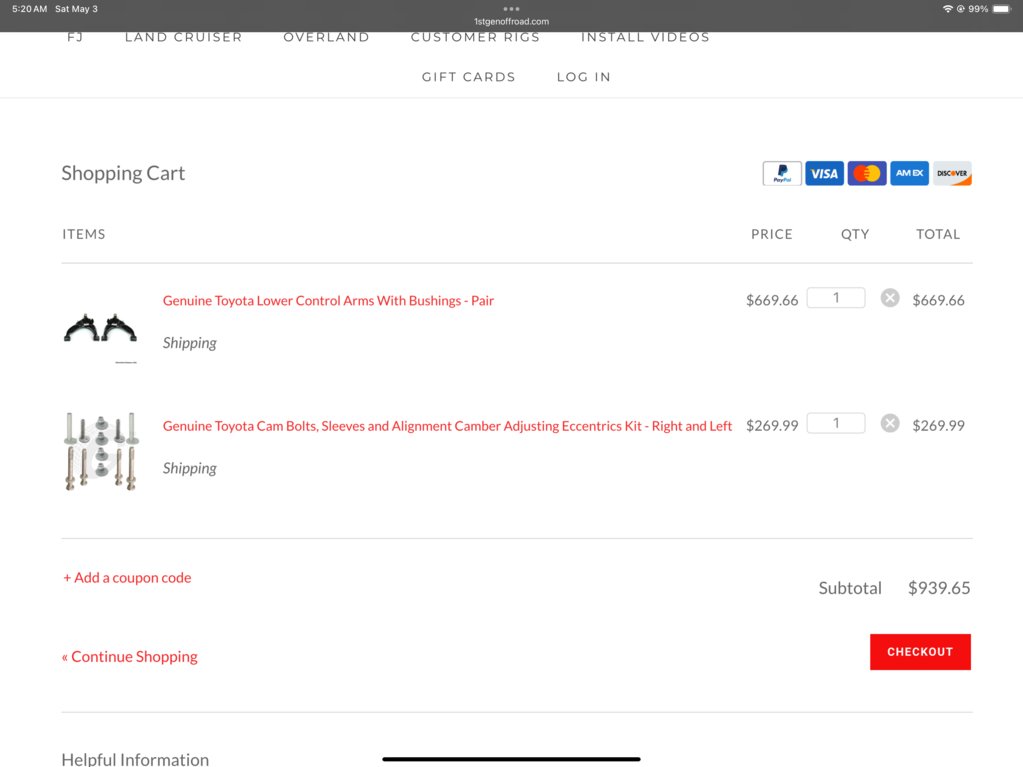
Task: Remove Cam Bolts kit from cart
Action: (890, 423)
